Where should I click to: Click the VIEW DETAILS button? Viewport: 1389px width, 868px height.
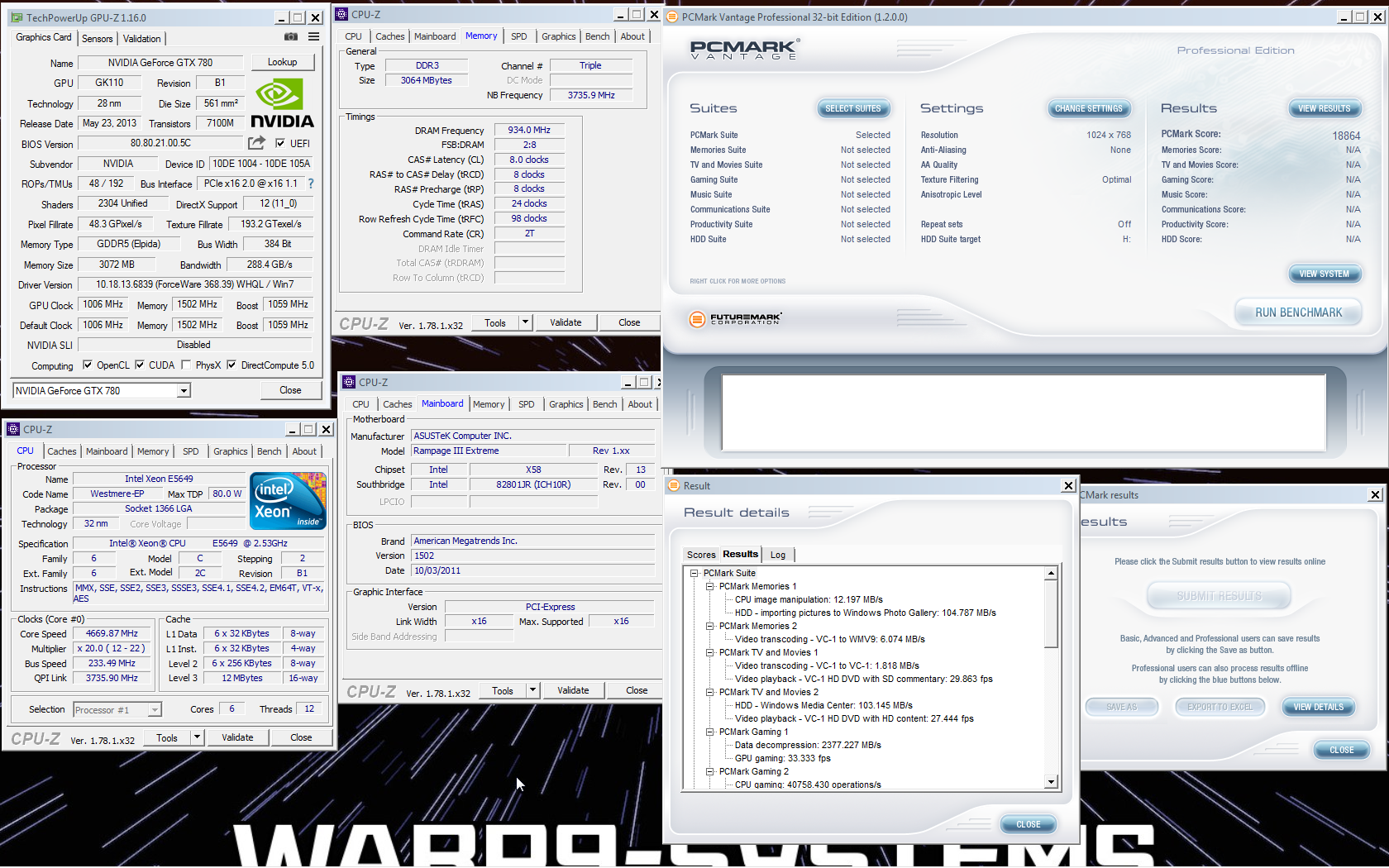1318,707
